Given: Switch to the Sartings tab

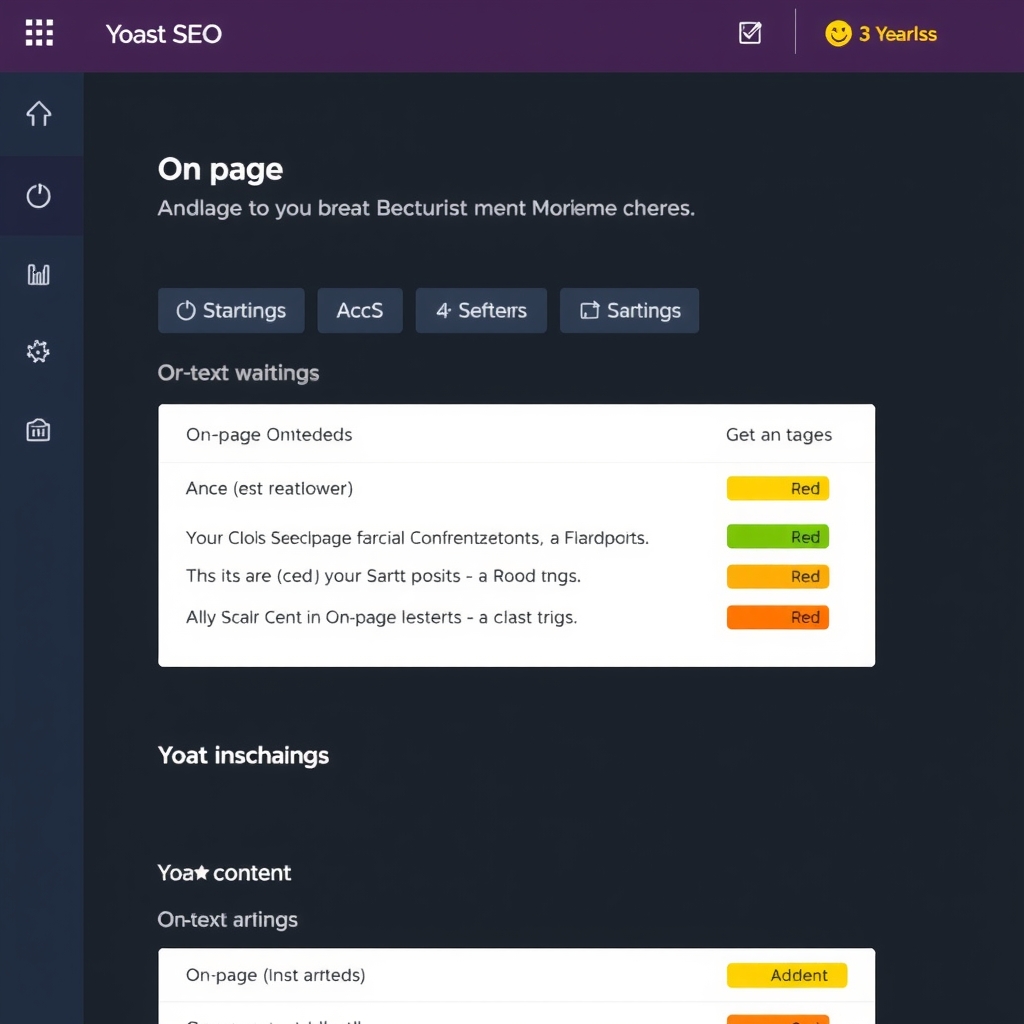Looking at the screenshot, I should point(630,310).
